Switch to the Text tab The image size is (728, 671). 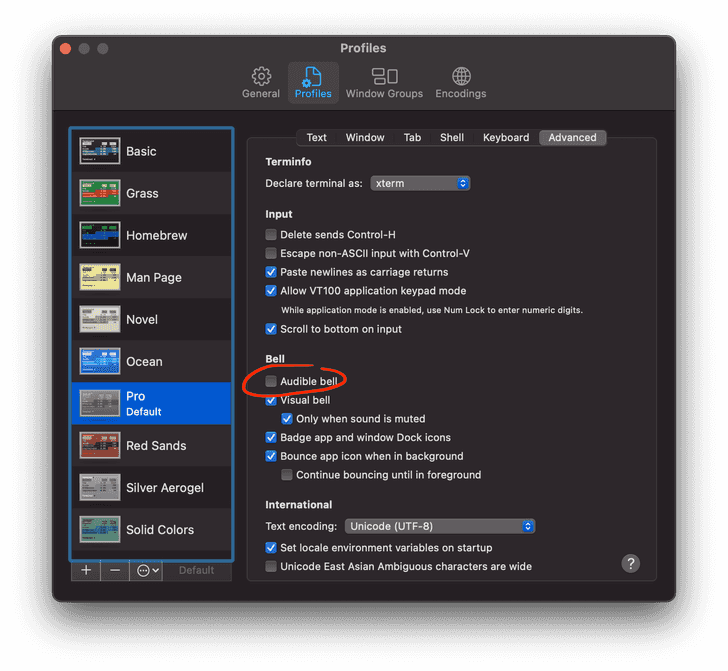[x=317, y=138]
